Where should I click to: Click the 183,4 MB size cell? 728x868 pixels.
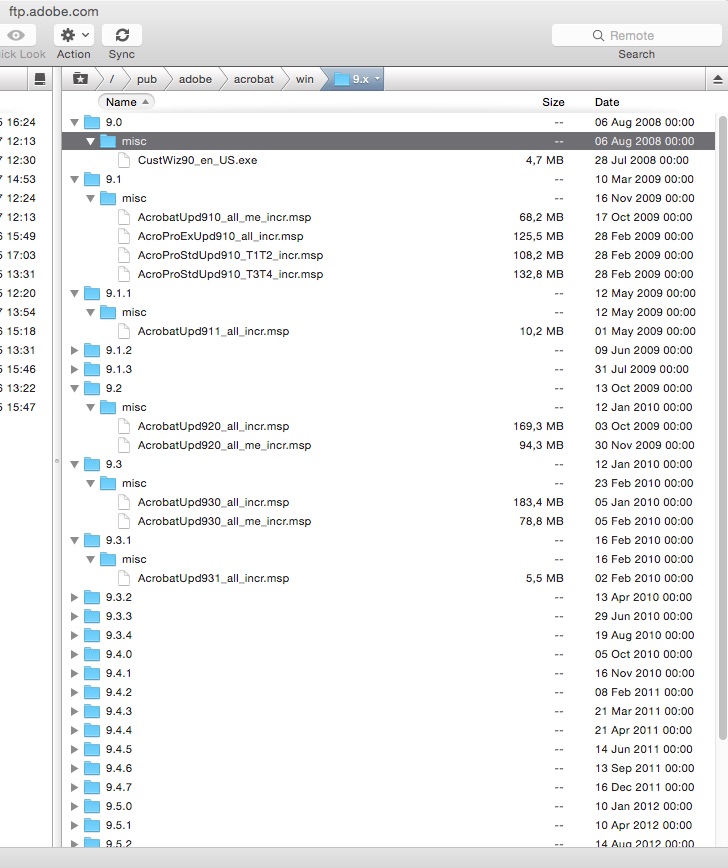pyautogui.click(x=538, y=502)
